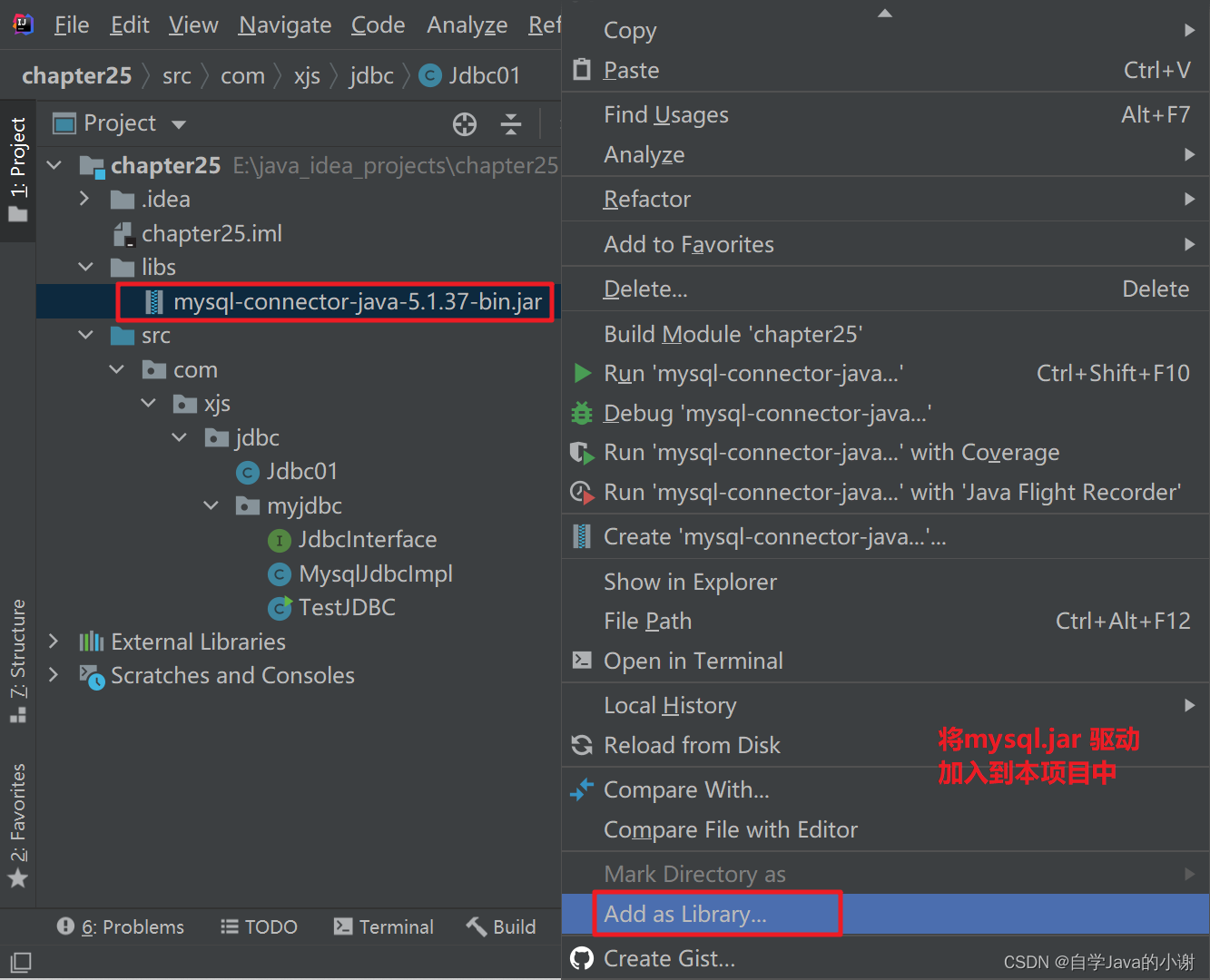The image size is (1210, 980).
Task: Click the Project view window icon
Action: click(x=64, y=123)
